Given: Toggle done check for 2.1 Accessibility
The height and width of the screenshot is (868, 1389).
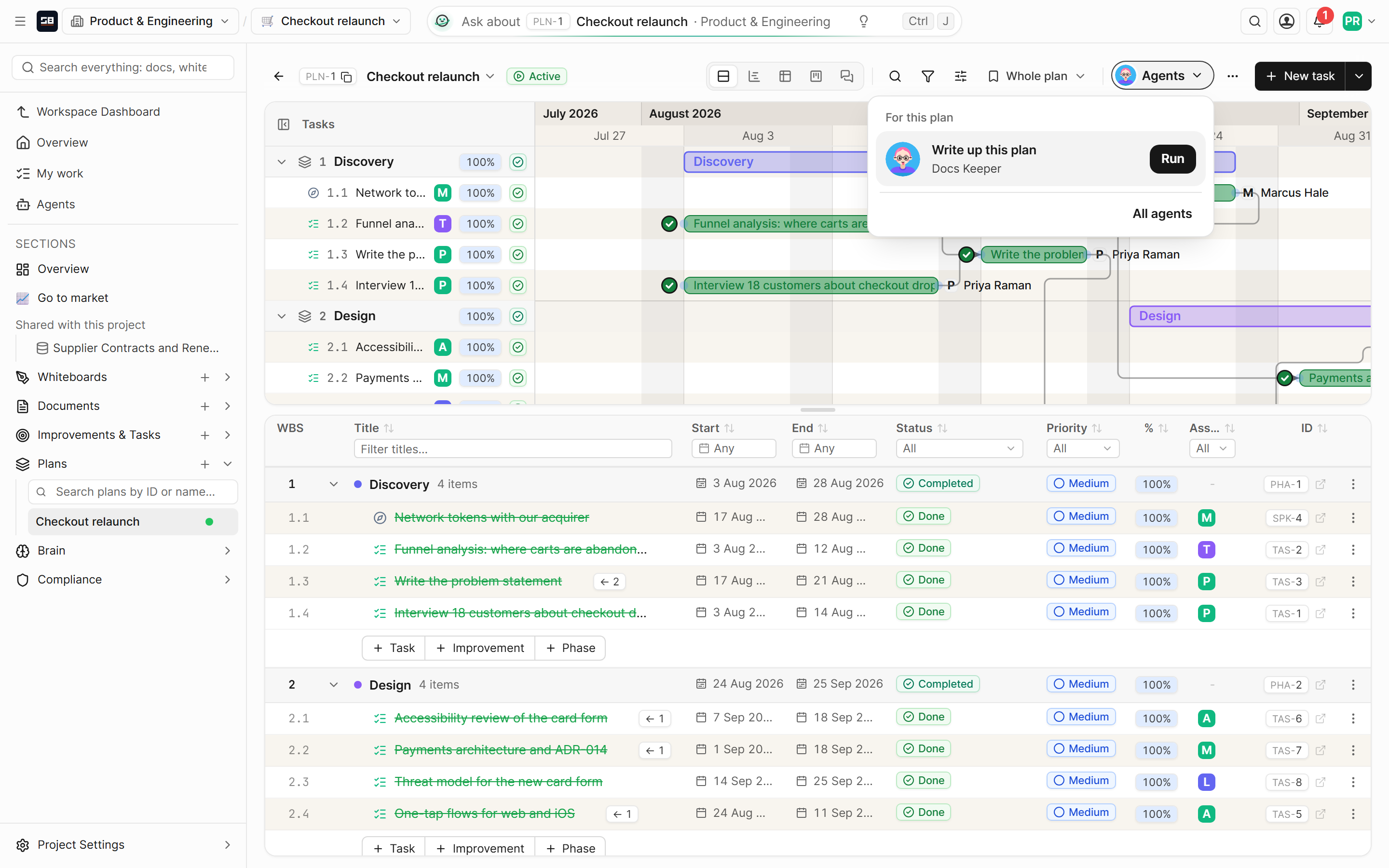Looking at the screenshot, I should pyautogui.click(x=517, y=347).
